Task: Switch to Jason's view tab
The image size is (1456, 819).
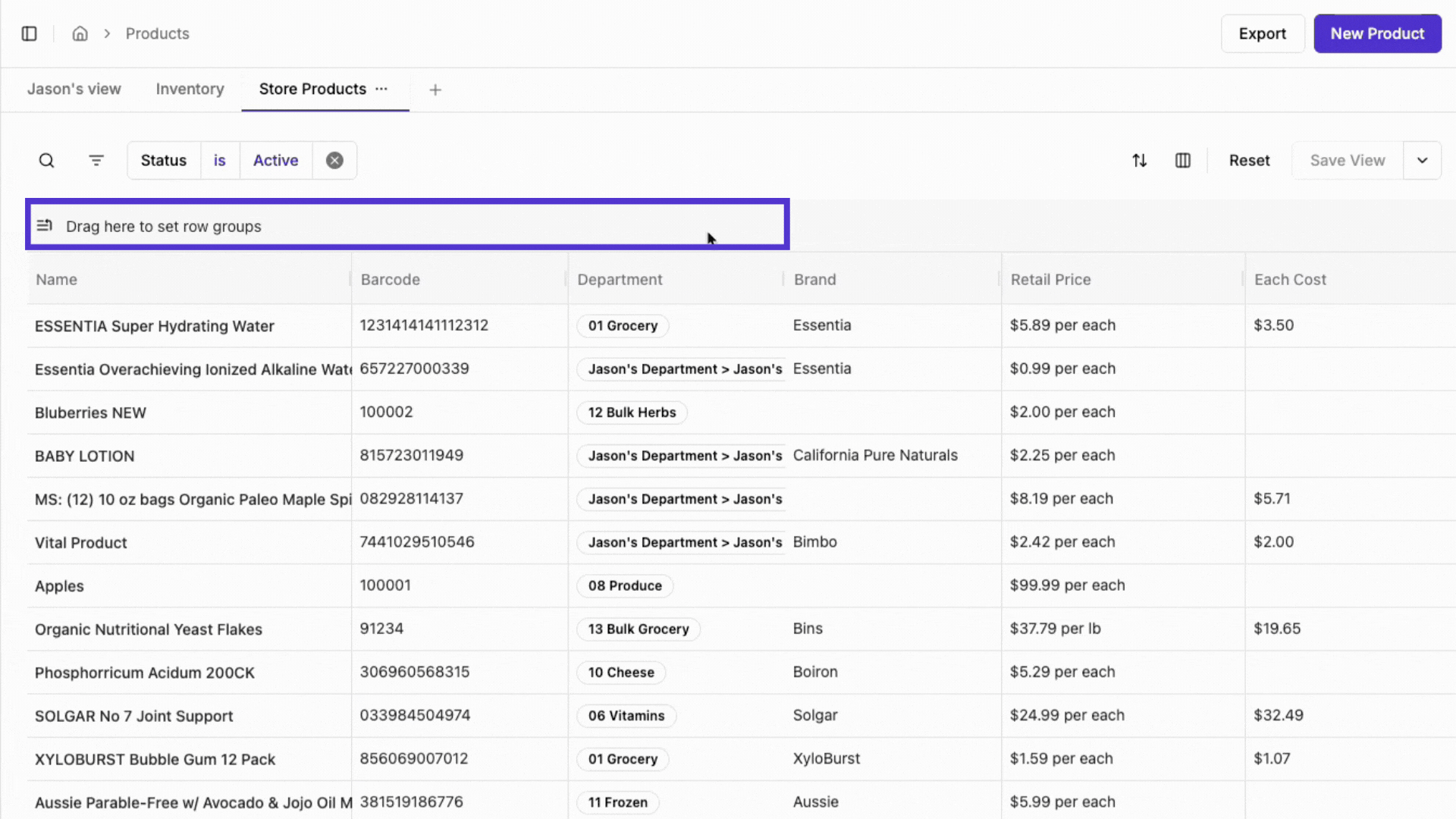Action: coord(74,89)
